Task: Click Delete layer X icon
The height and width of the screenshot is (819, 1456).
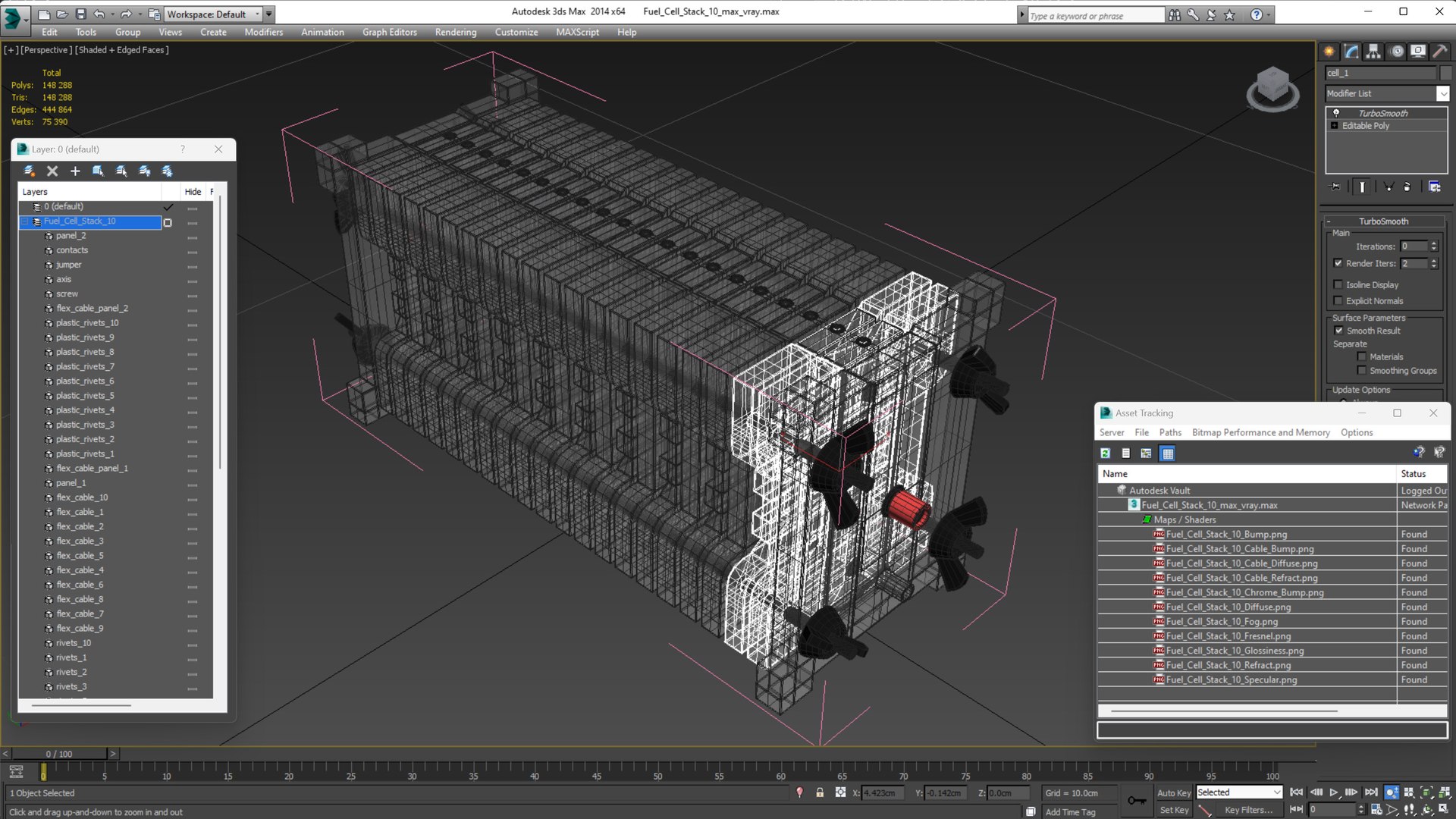Action: (x=52, y=171)
